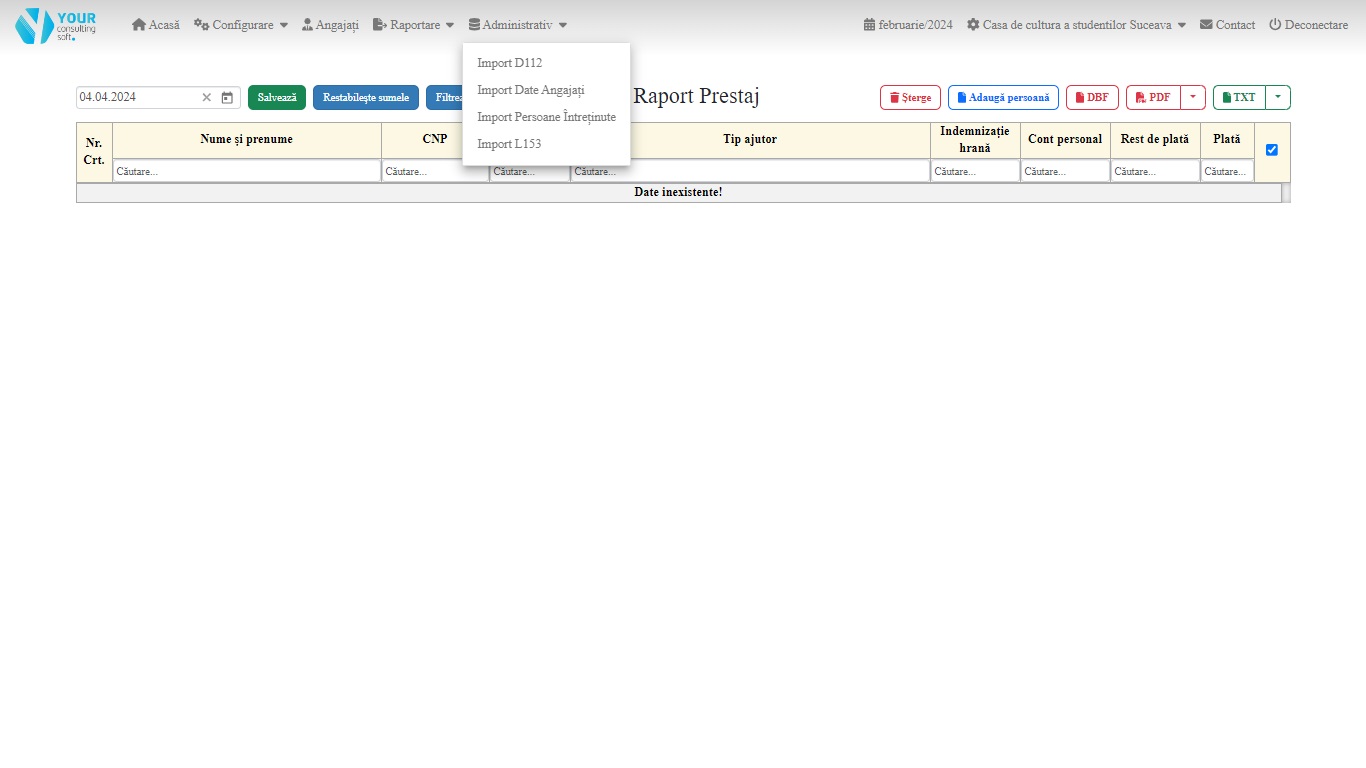This screenshot has height=768, width=1366.
Task: Open the Casa de cultura institution dropdown
Action: click(1076, 25)
